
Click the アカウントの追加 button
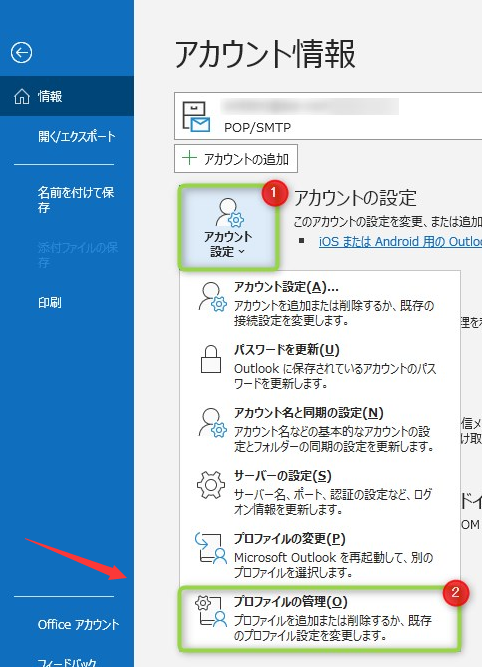point(236,159)
